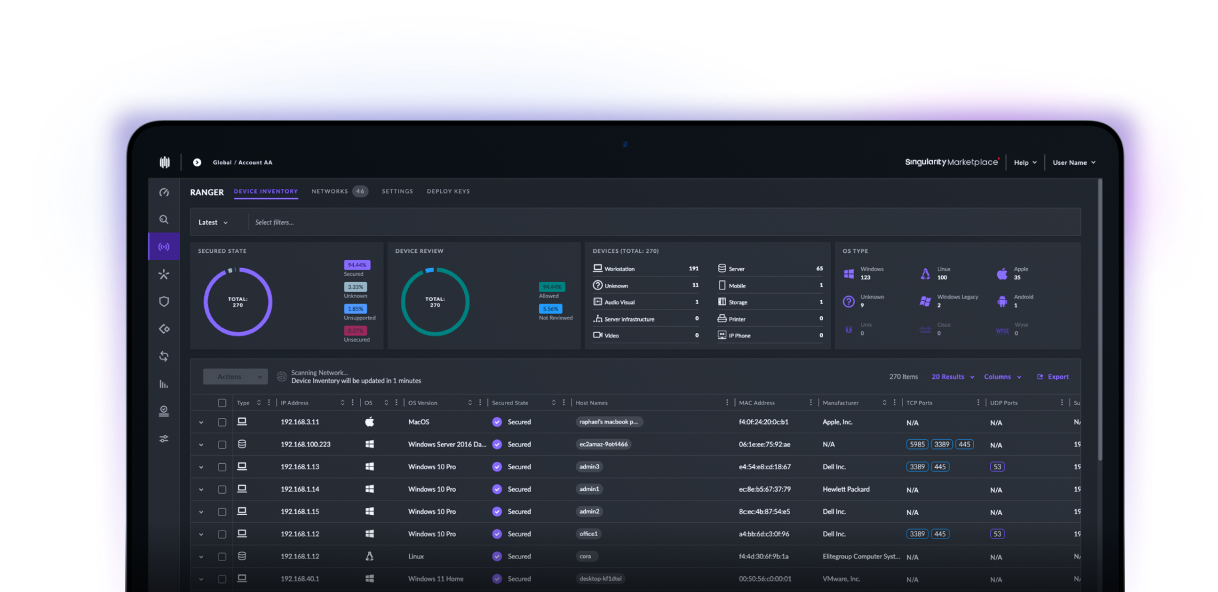Click the Linux icon in OS Type
This screenshot has height=592, width=1218.
tap(925, 273)
